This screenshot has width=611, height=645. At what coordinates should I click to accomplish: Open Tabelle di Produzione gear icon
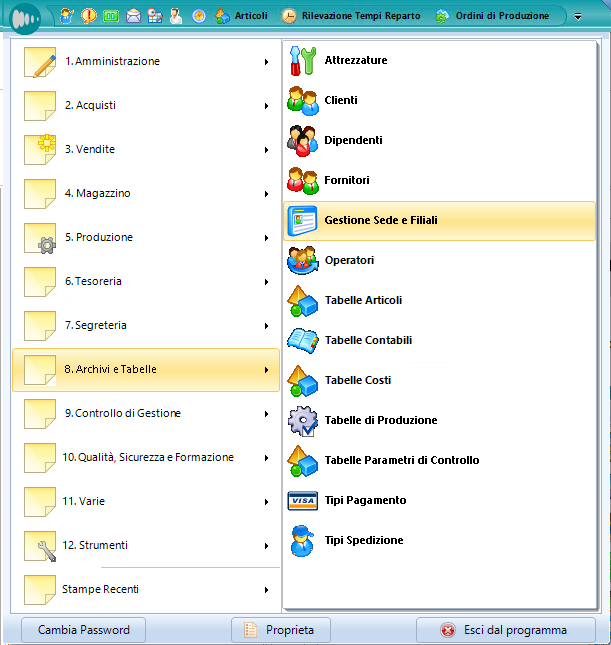pos(302,421)
